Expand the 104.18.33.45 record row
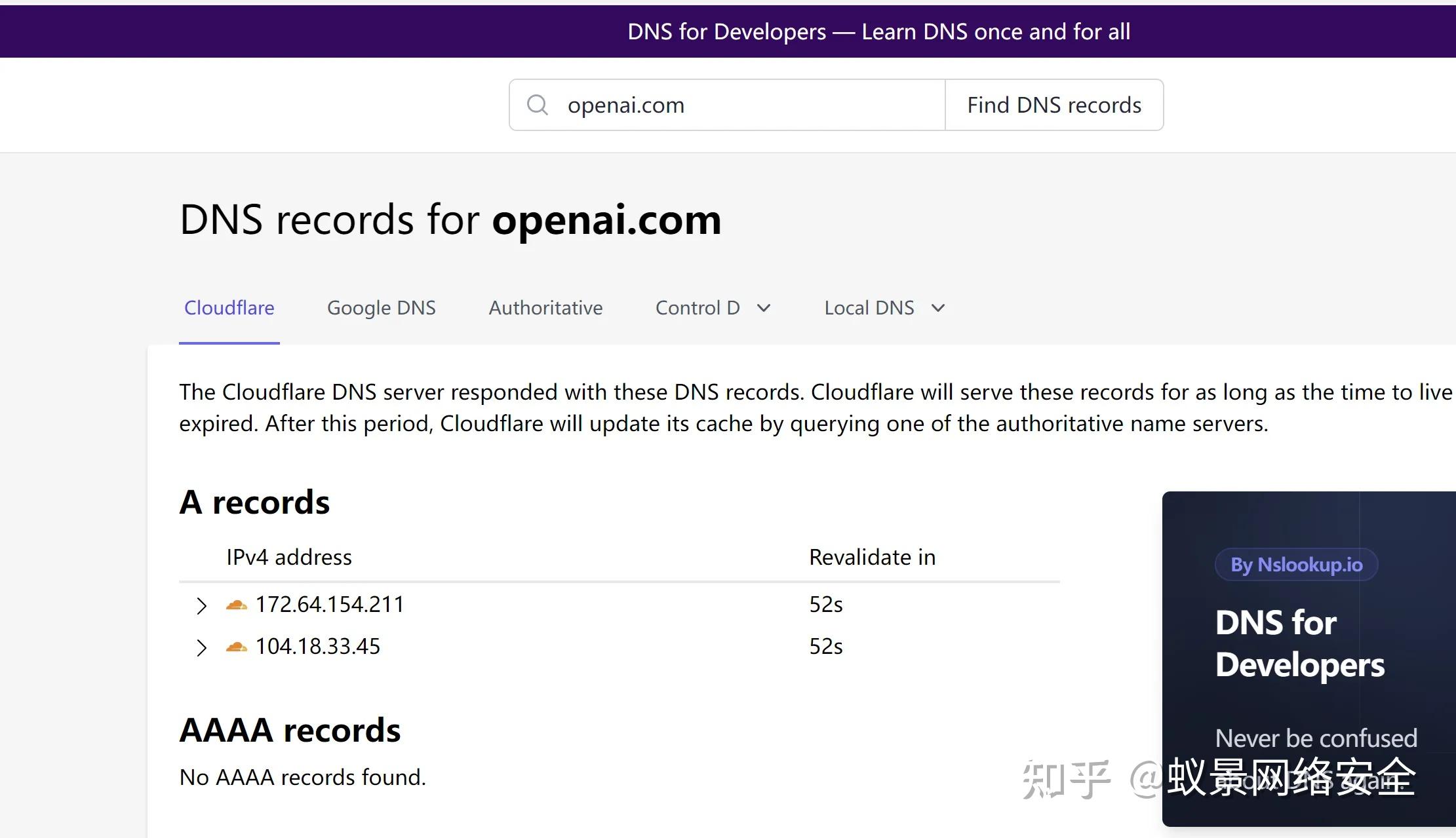 tap(201, 648)
